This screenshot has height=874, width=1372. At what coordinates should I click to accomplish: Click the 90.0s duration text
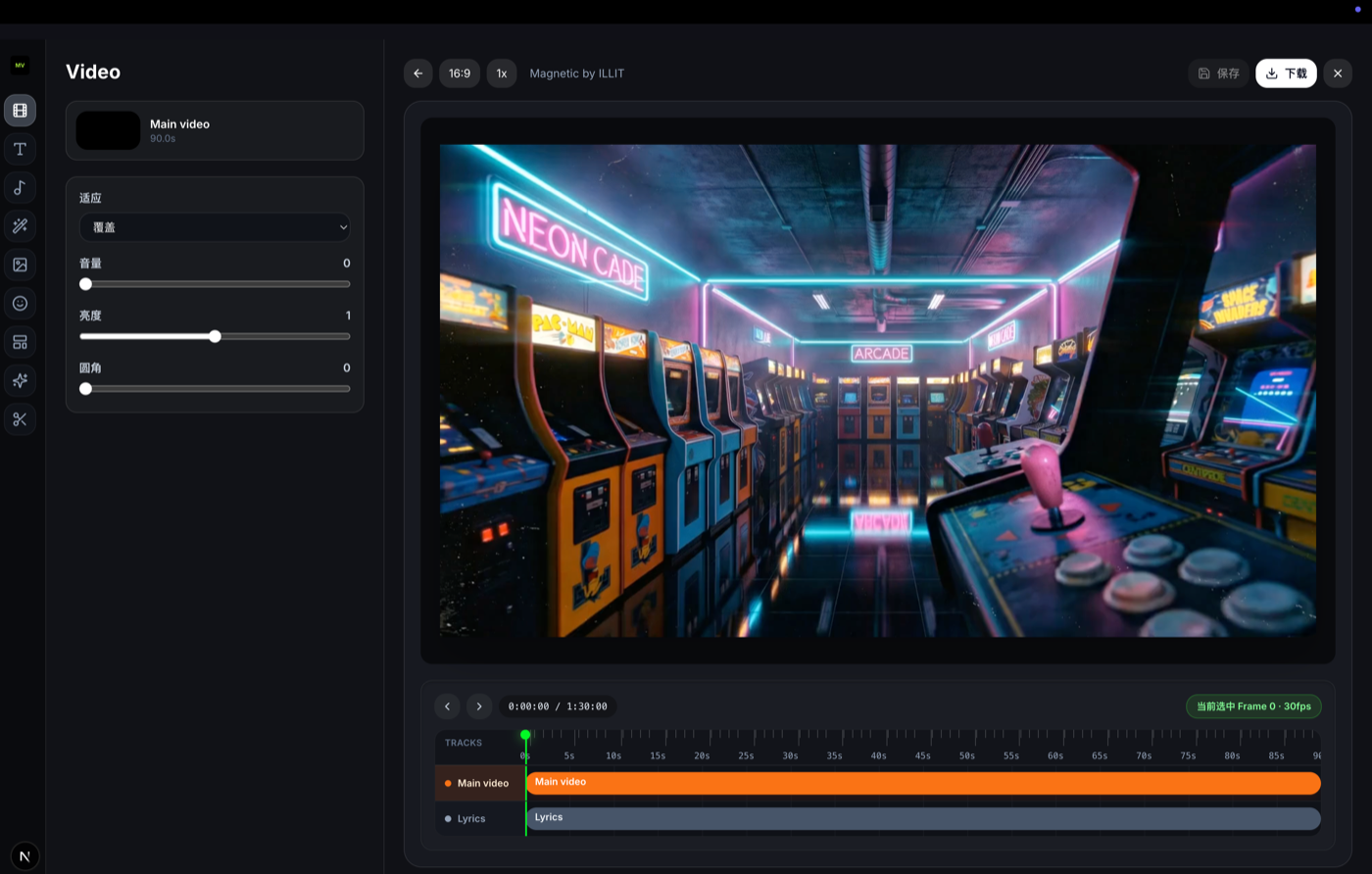pos(163,139)
